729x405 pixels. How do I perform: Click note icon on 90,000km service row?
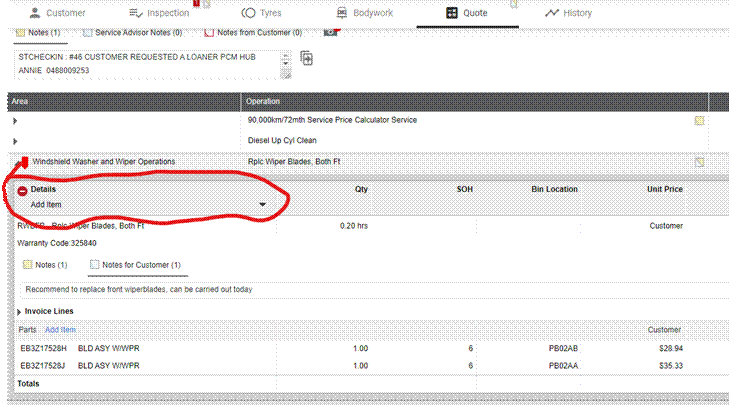(x=699, y=121)
